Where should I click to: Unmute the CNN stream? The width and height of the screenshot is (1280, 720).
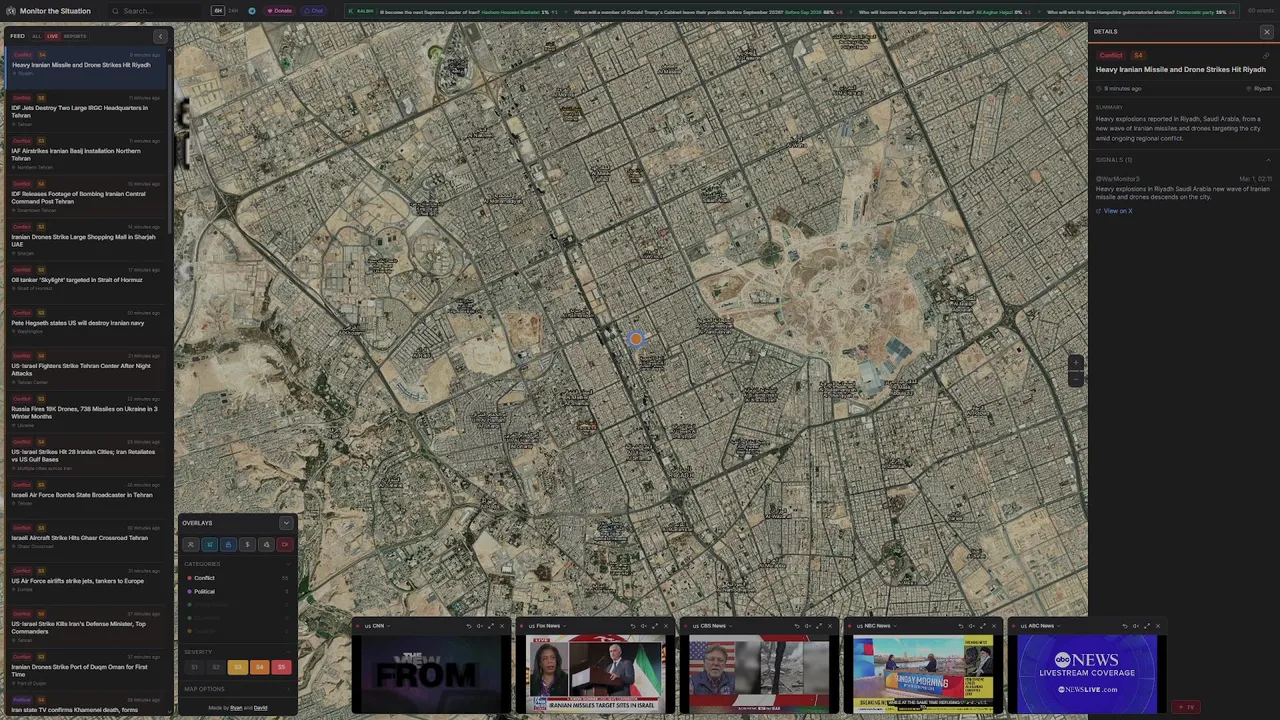[480, 626]
